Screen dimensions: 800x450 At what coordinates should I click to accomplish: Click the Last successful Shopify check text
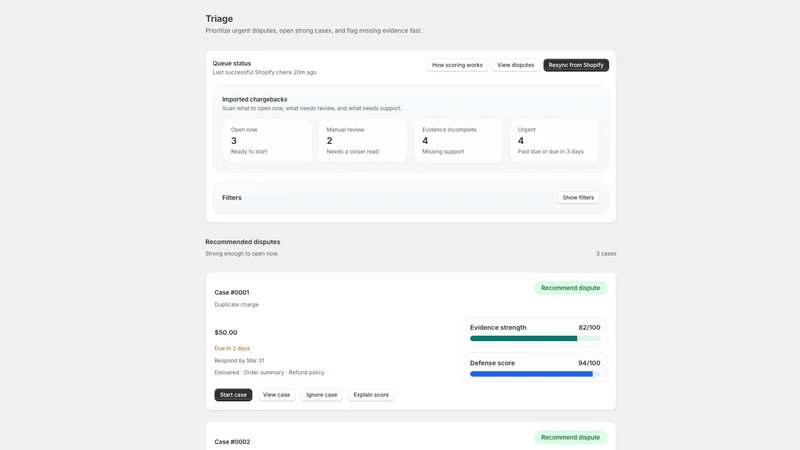[x=265, y=72]
